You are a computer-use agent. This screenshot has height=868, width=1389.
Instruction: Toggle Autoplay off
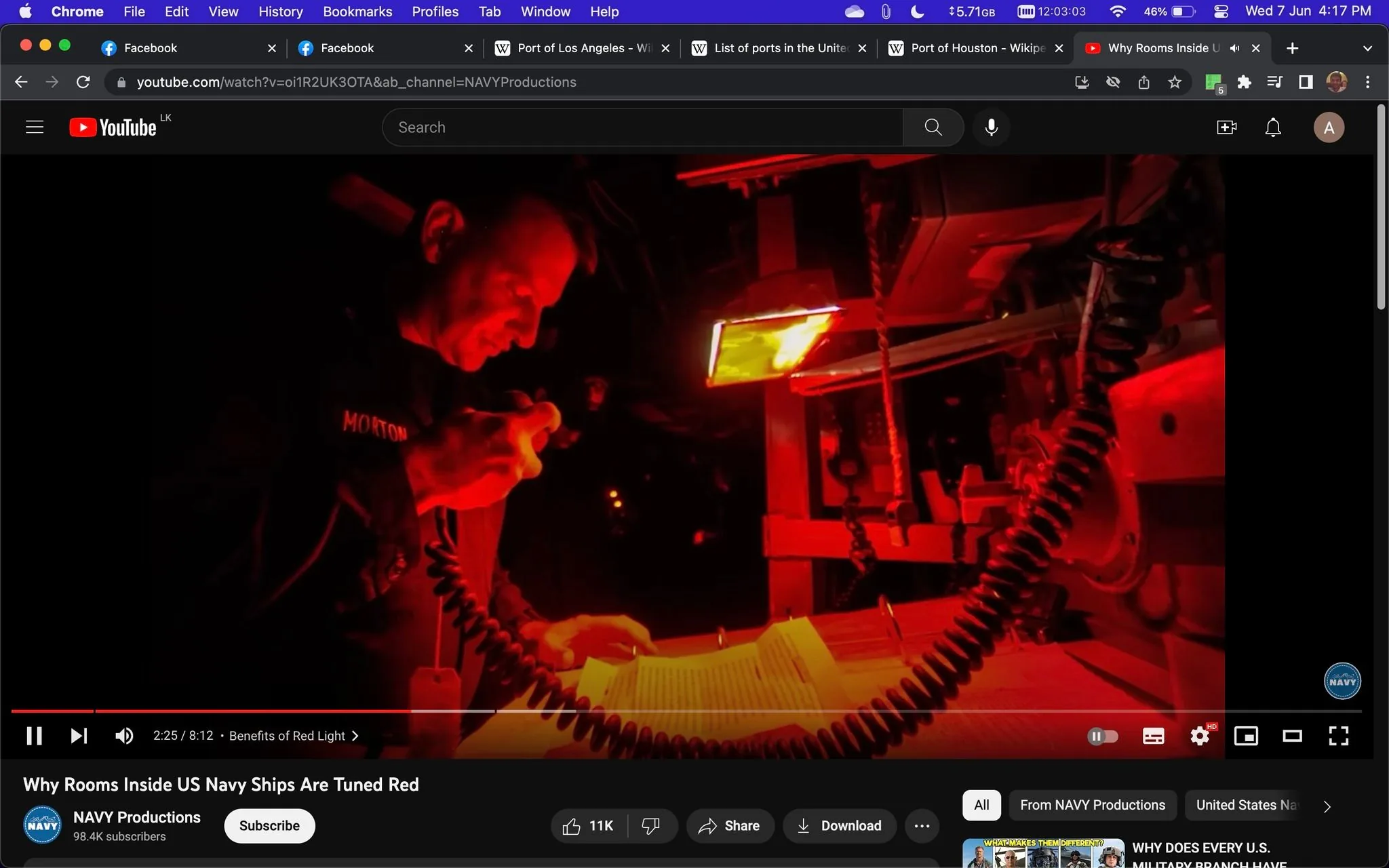point(1103,736)
